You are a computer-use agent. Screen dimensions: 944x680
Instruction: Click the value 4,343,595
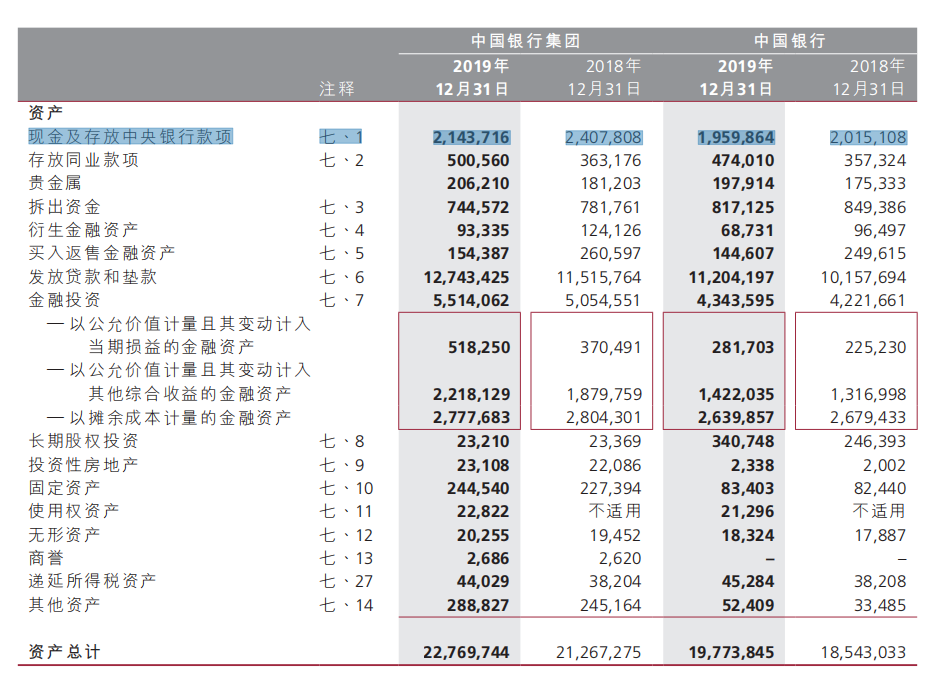pos(736,301)
